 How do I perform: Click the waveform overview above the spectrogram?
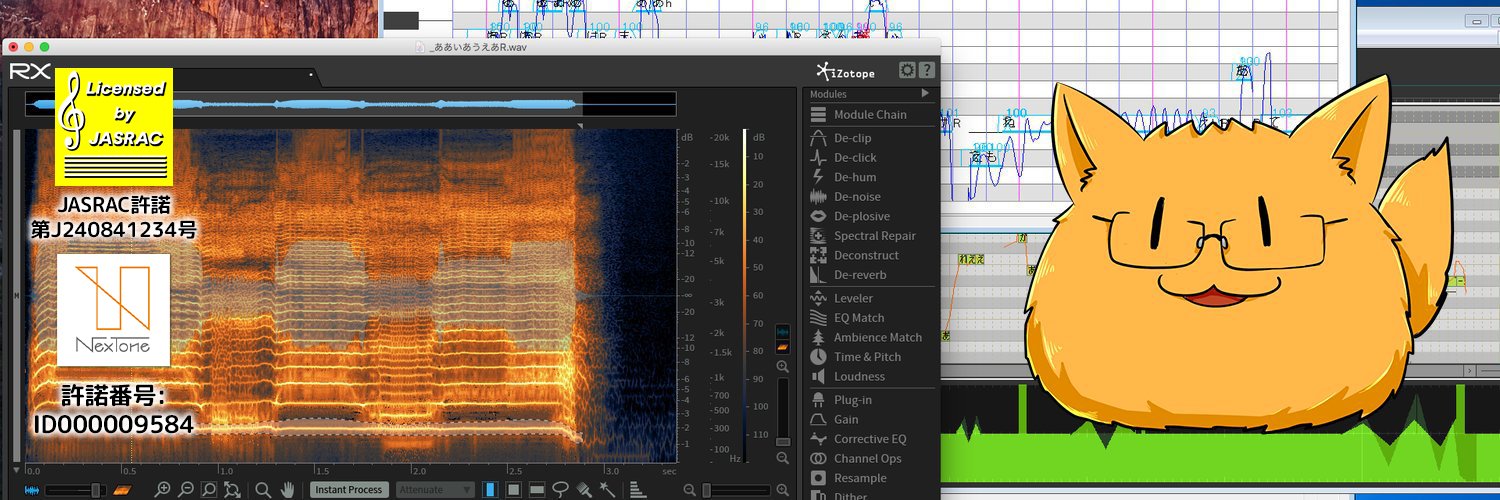pyautogui.click(x=350, y=104)
